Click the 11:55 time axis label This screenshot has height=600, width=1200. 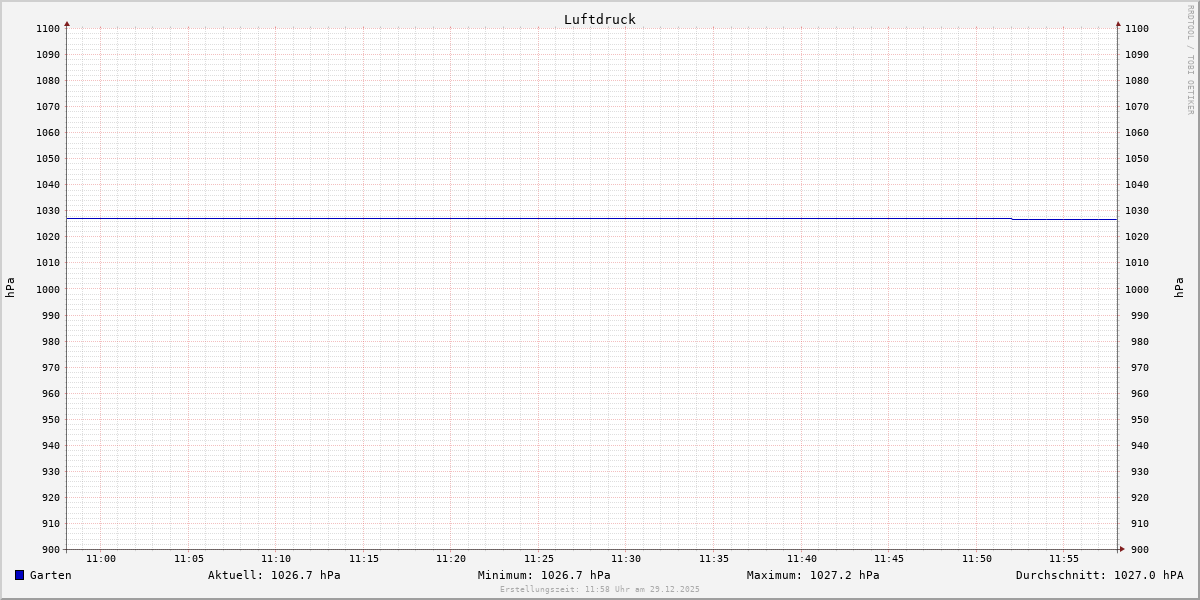1064,559
